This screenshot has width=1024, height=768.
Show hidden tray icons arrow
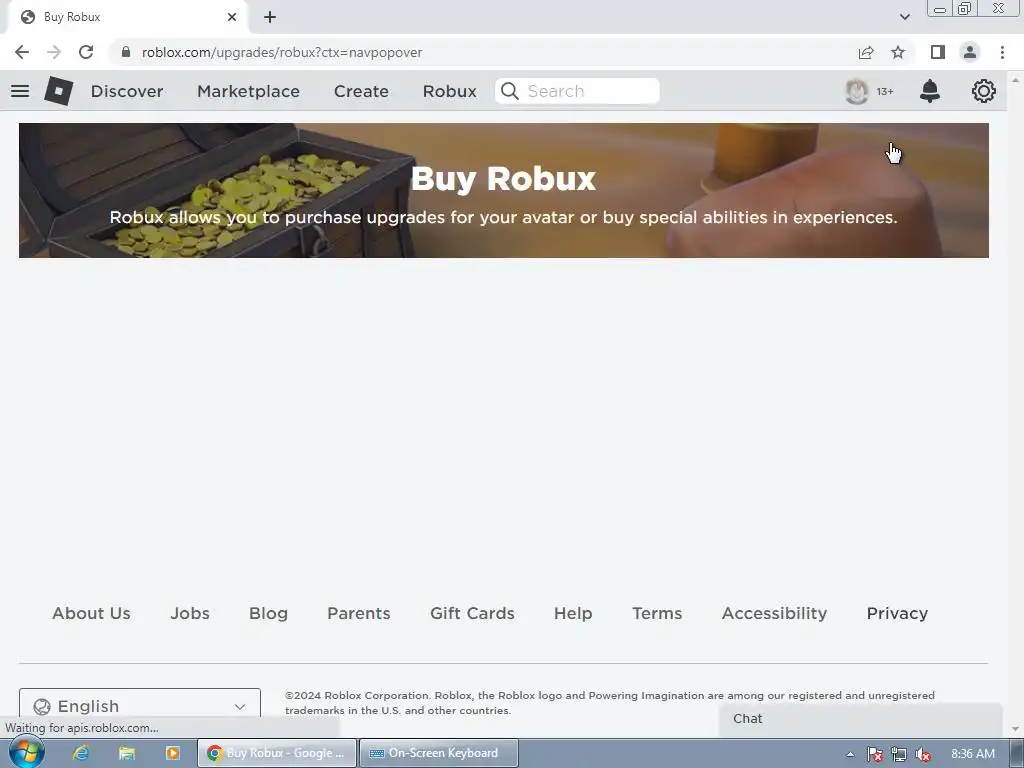[x=850, y=754]
